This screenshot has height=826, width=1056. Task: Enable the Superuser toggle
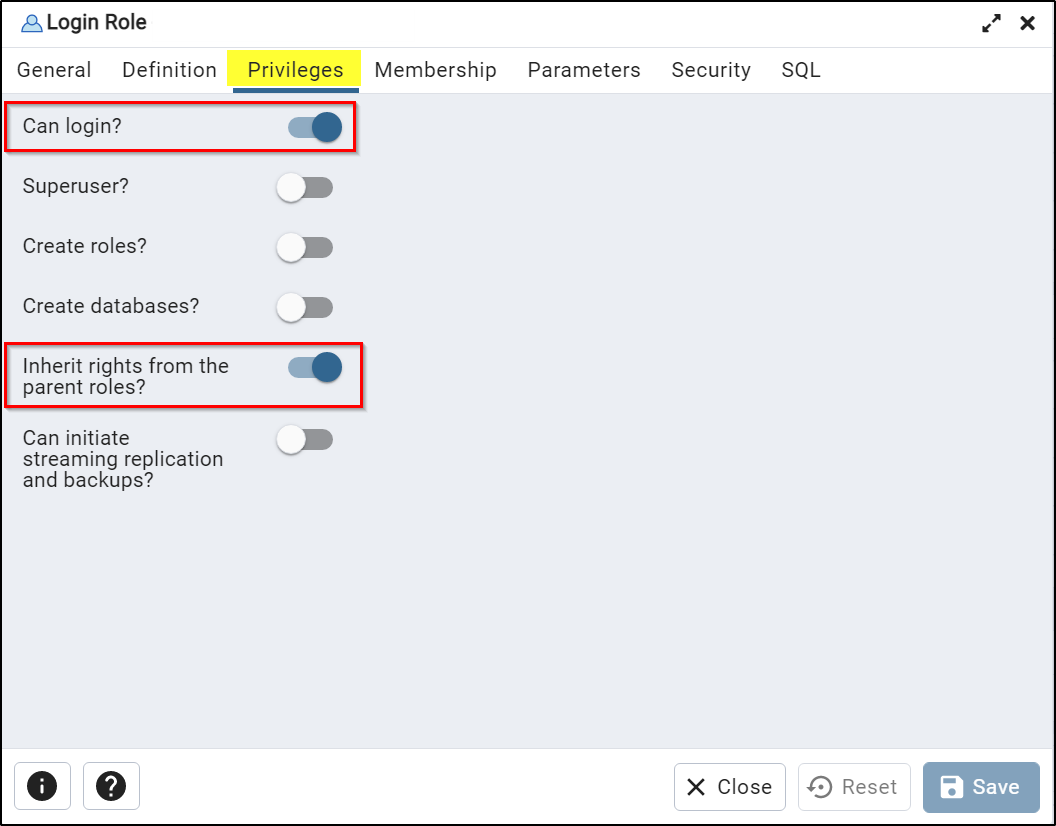click(x=304, y=187)
